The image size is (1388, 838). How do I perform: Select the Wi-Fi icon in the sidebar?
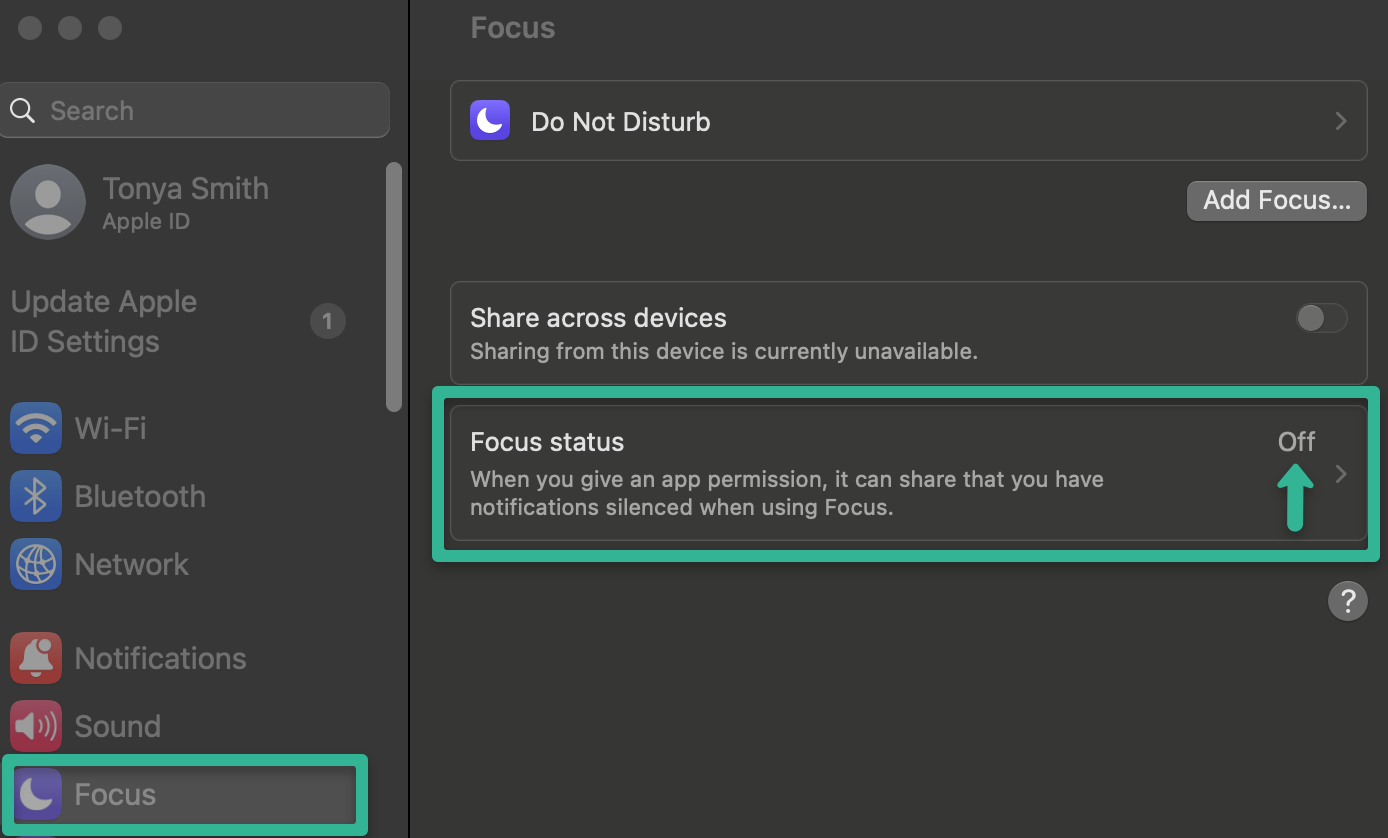pyautogui.click(x=35, y=428)
